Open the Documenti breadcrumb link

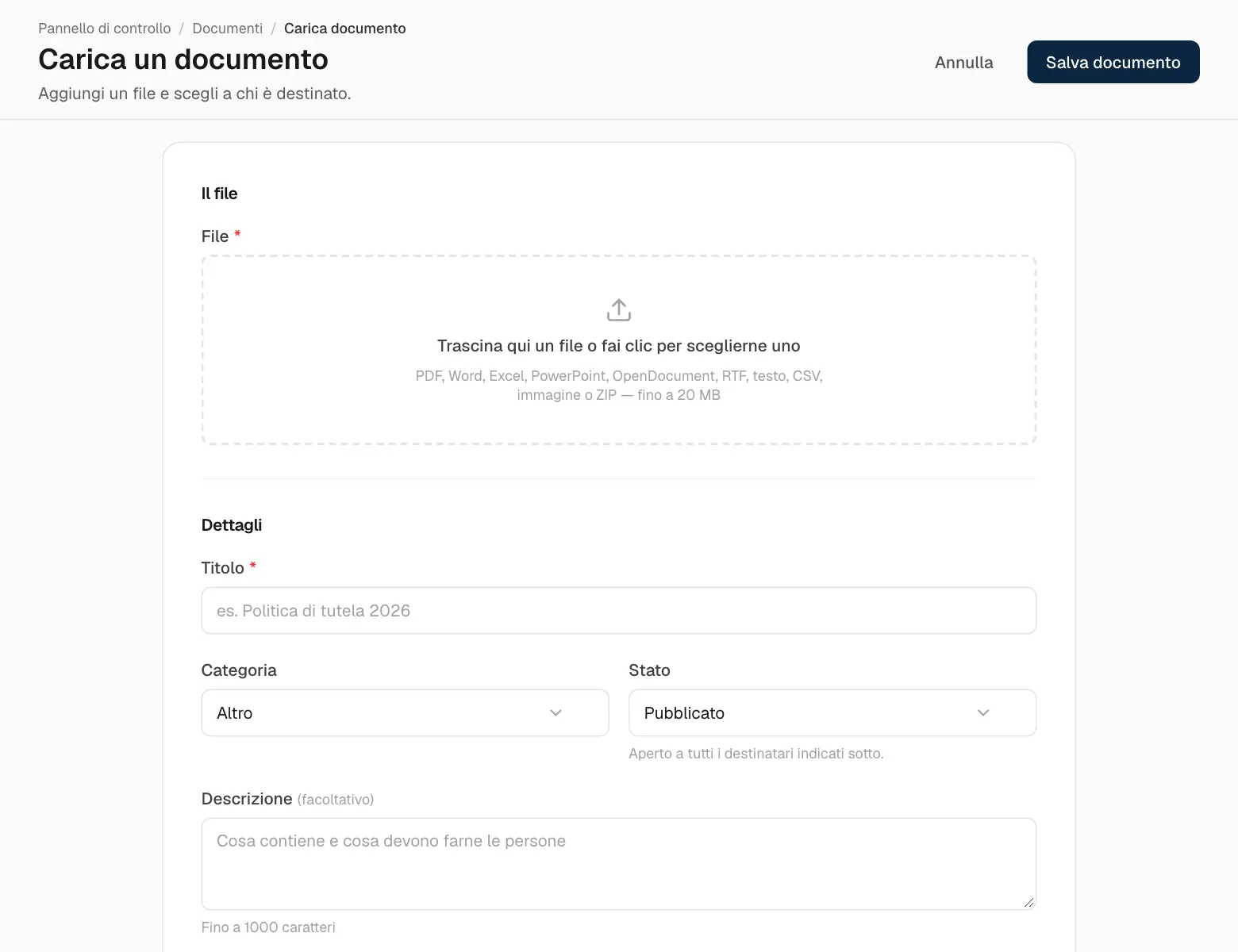point(228,29)
